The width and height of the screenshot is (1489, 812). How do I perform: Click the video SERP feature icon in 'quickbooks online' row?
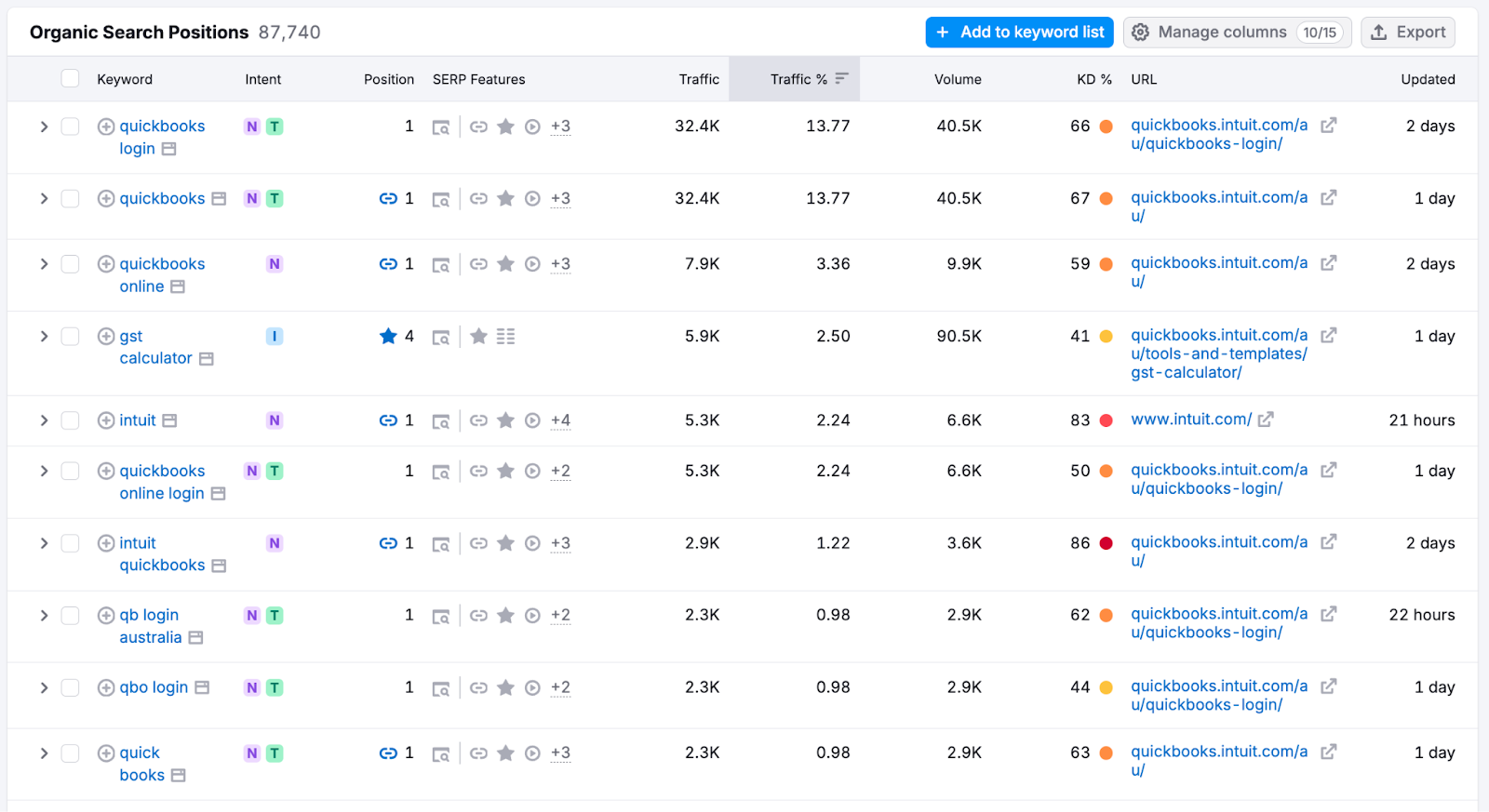point(532,264)
